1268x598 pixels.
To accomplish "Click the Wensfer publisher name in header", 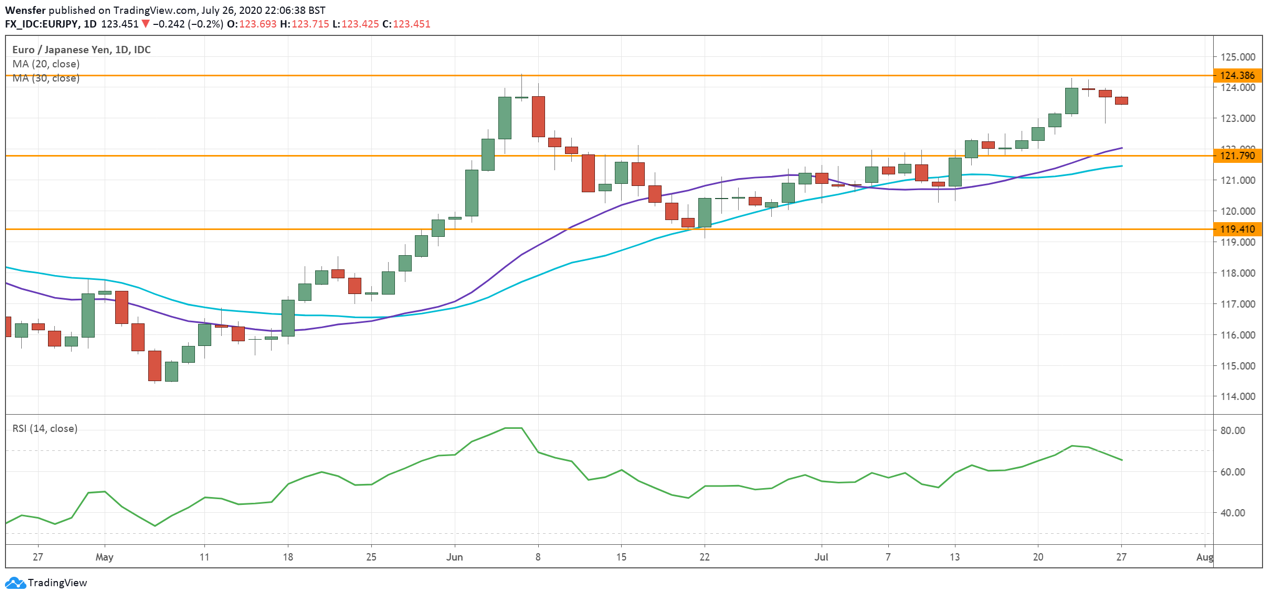I will (x=24, y=9).
